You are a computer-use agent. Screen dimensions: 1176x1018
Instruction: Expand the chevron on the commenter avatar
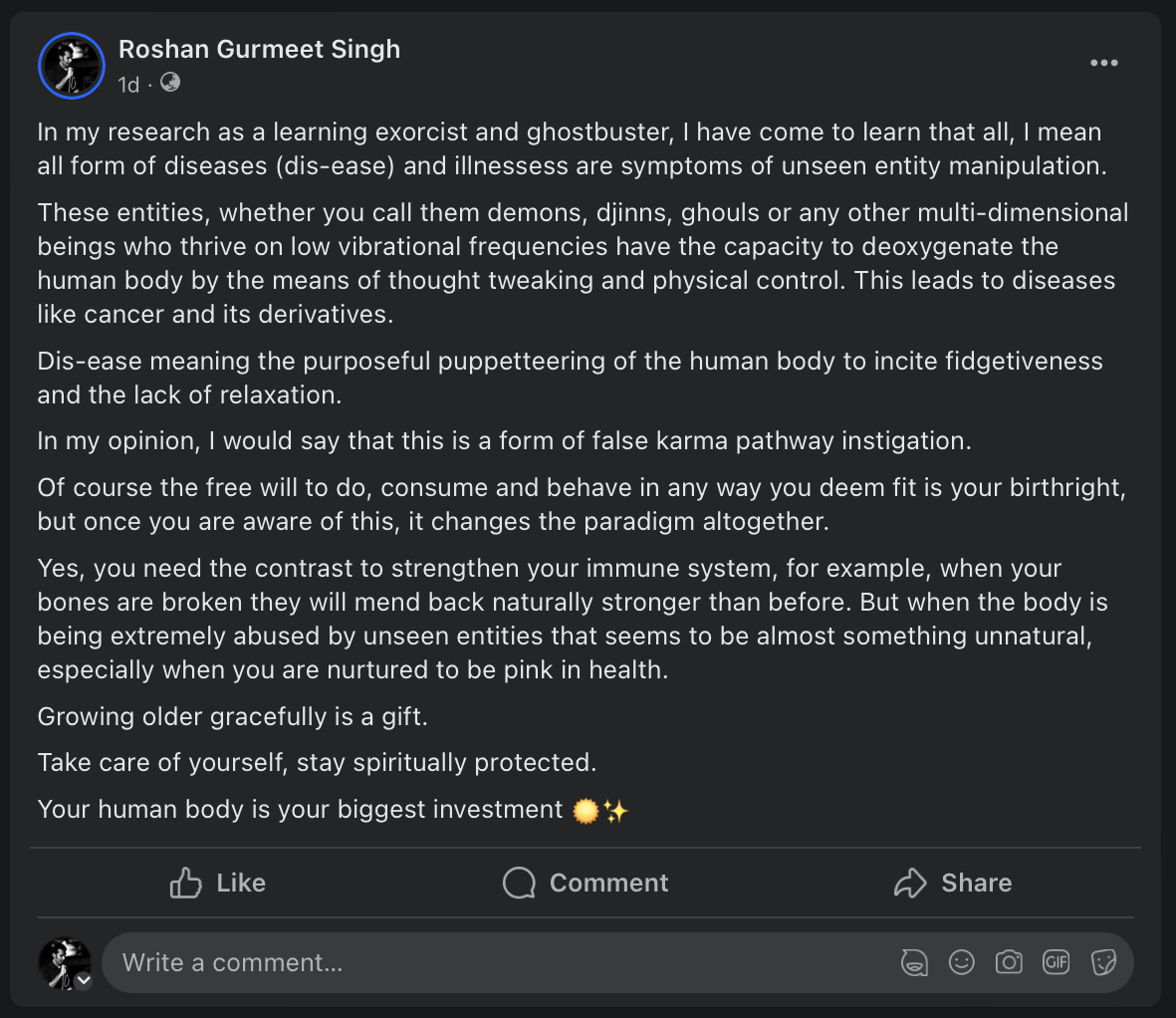tap(84, 980)
